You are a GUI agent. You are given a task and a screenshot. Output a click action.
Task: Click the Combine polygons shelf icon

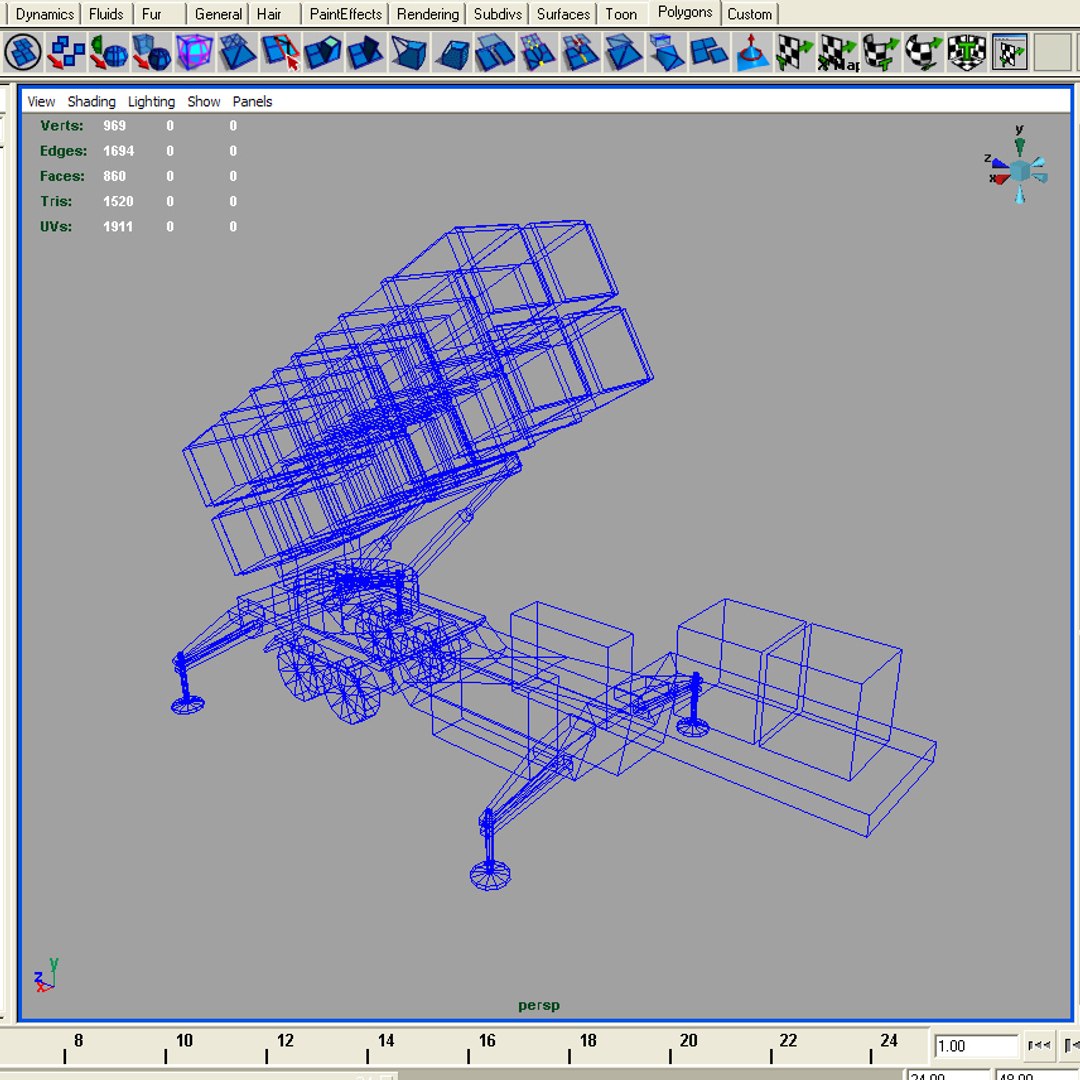(66, 53)
